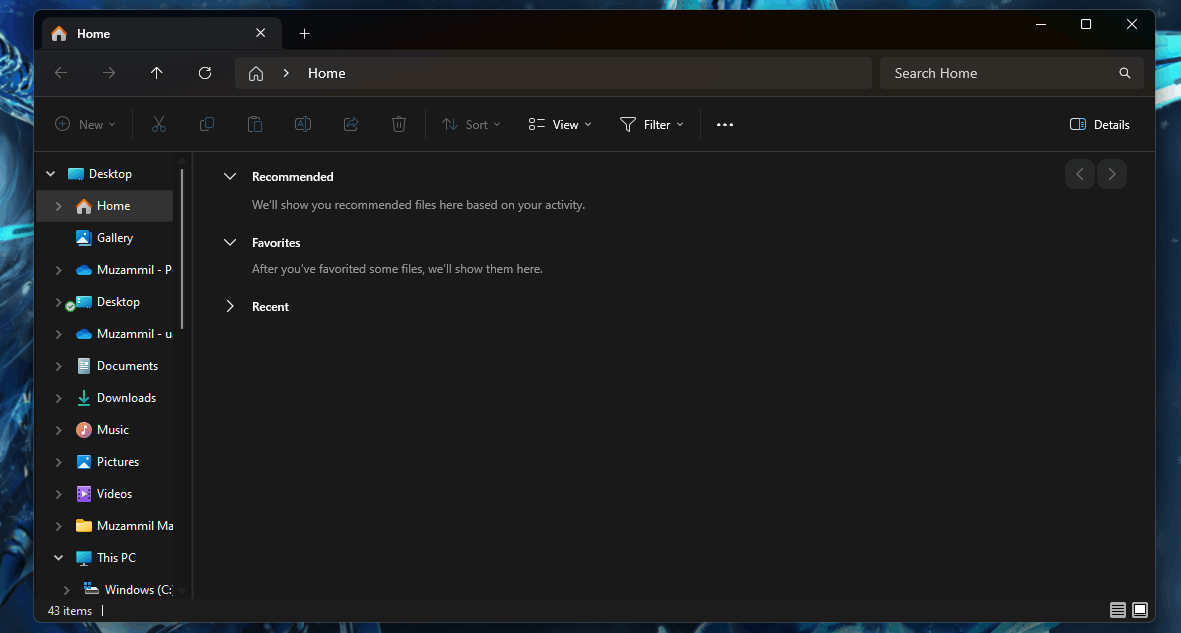The height and width of the screenshot is (633, 1181).
Task: Select Windows (C:) drive
Action: (x=104, y=590)
